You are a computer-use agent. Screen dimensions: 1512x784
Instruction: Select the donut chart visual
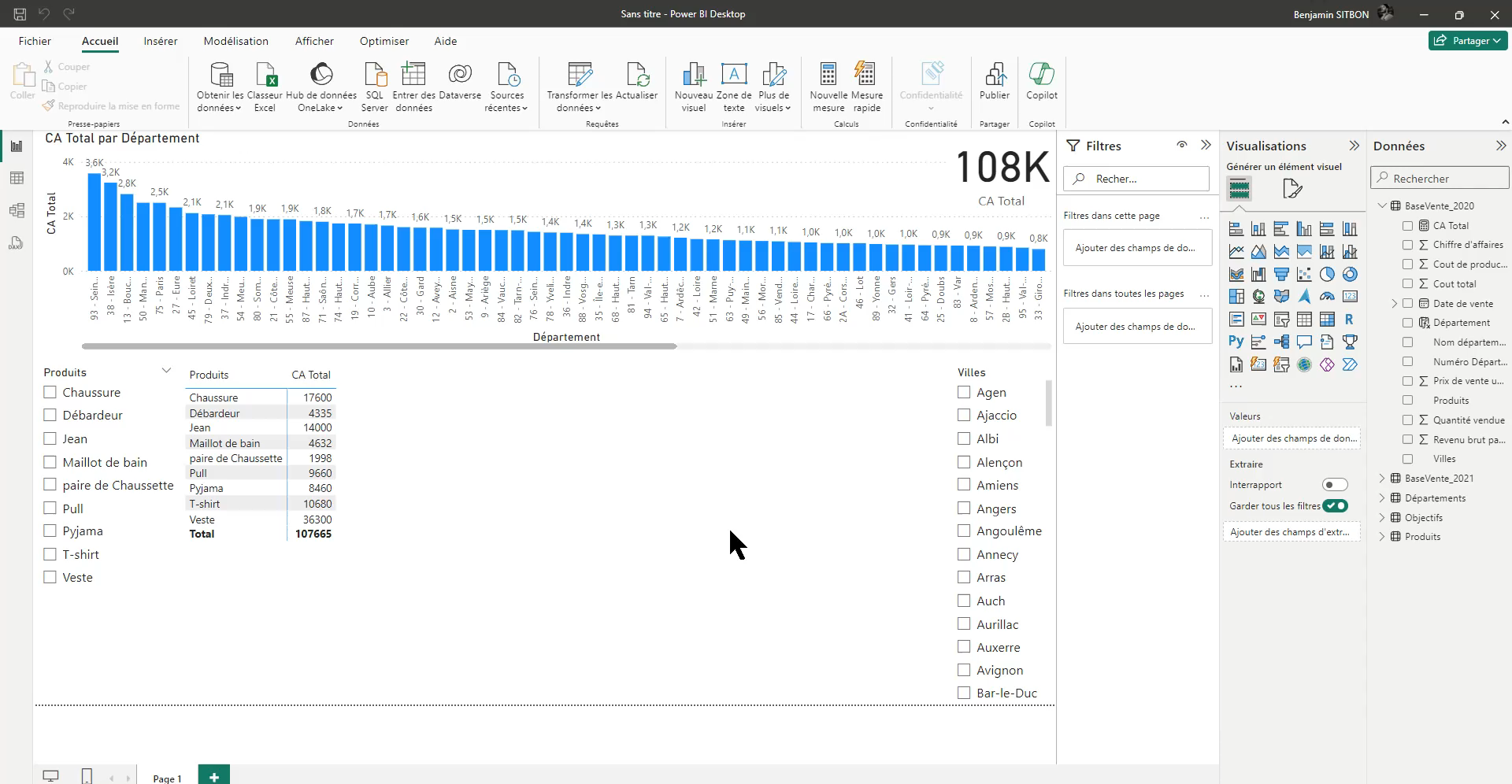(1350, 274)
